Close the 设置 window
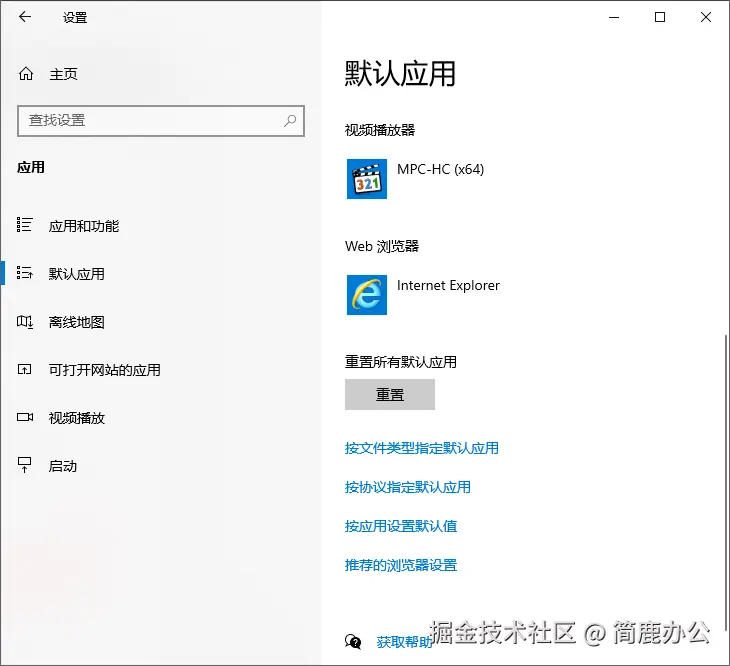 click(706, 17)
